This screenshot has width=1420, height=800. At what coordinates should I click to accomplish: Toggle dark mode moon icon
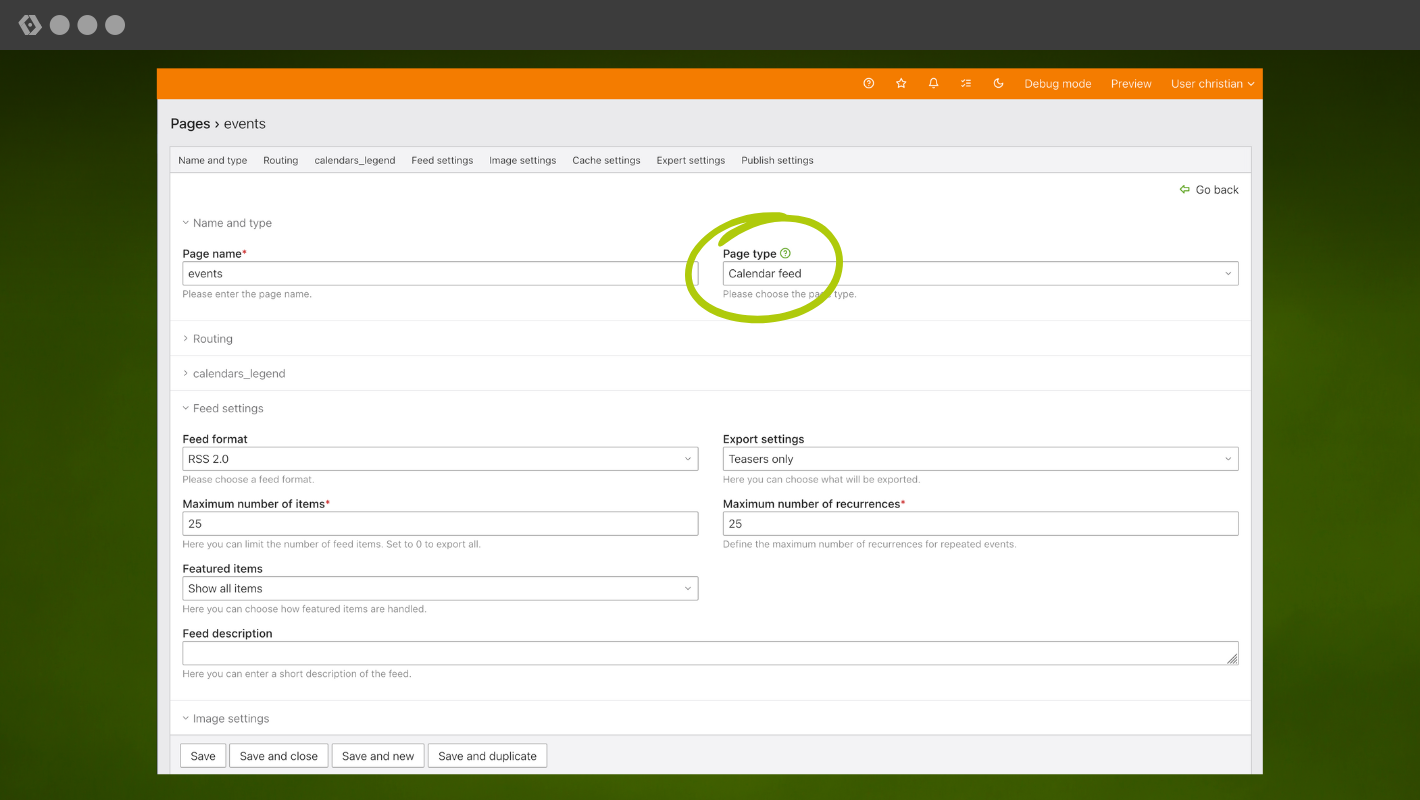click(x=998, y=84)
